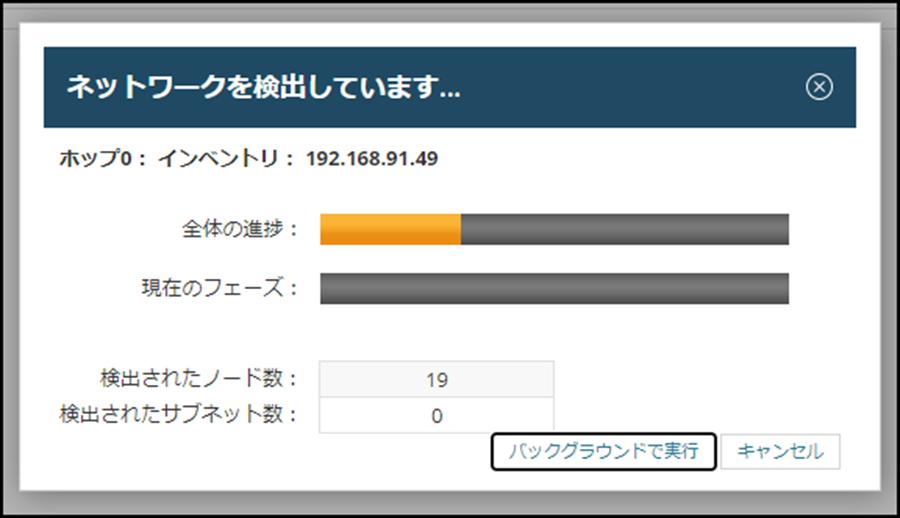The height and width of the screenshot is (518, 900).
Task: Click the gray backdrop outside the dialog
Action: tap(450, 13)
